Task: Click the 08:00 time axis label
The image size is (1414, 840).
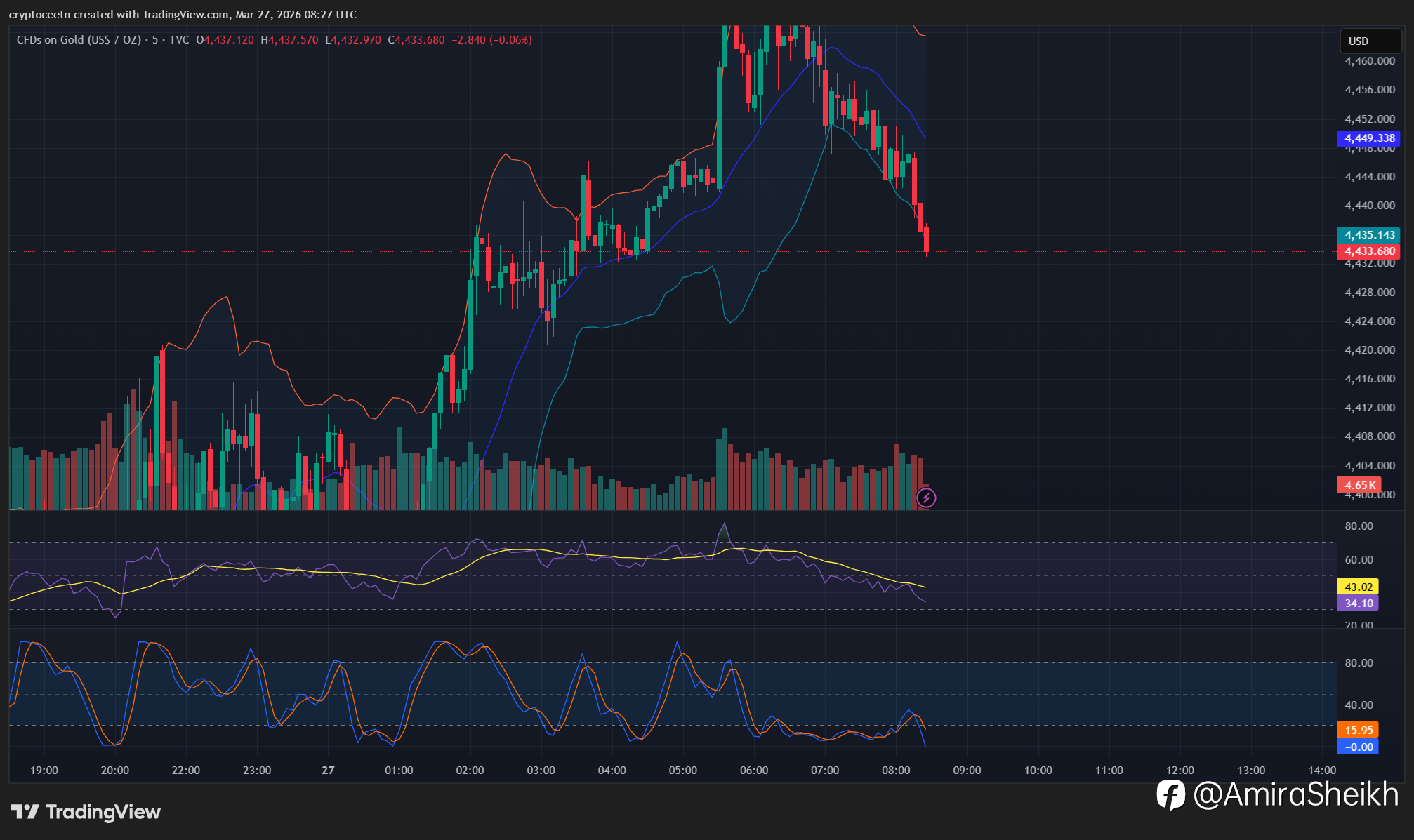Action: (896, 771)
